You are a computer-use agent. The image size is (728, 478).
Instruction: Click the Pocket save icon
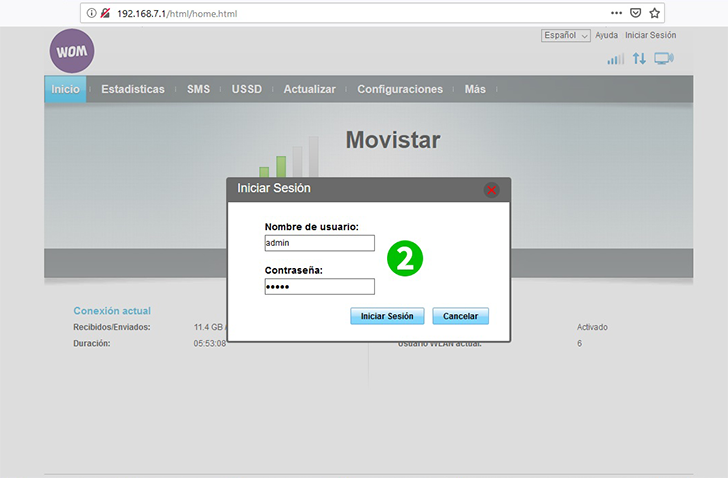click(636, 13)
